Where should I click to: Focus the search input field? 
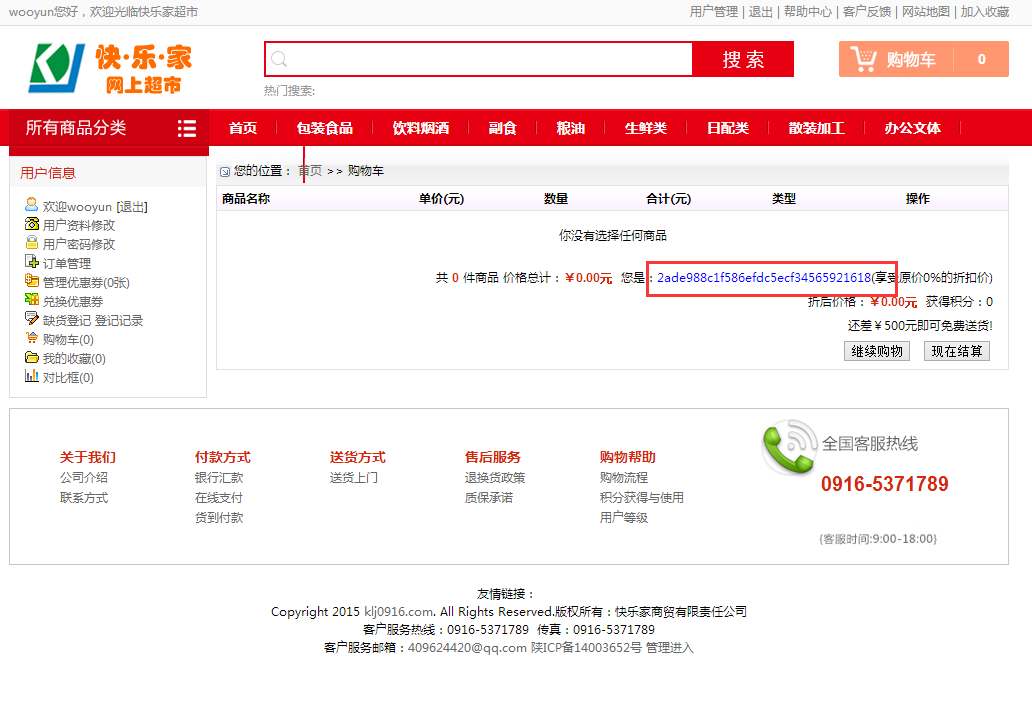[478, 59]
